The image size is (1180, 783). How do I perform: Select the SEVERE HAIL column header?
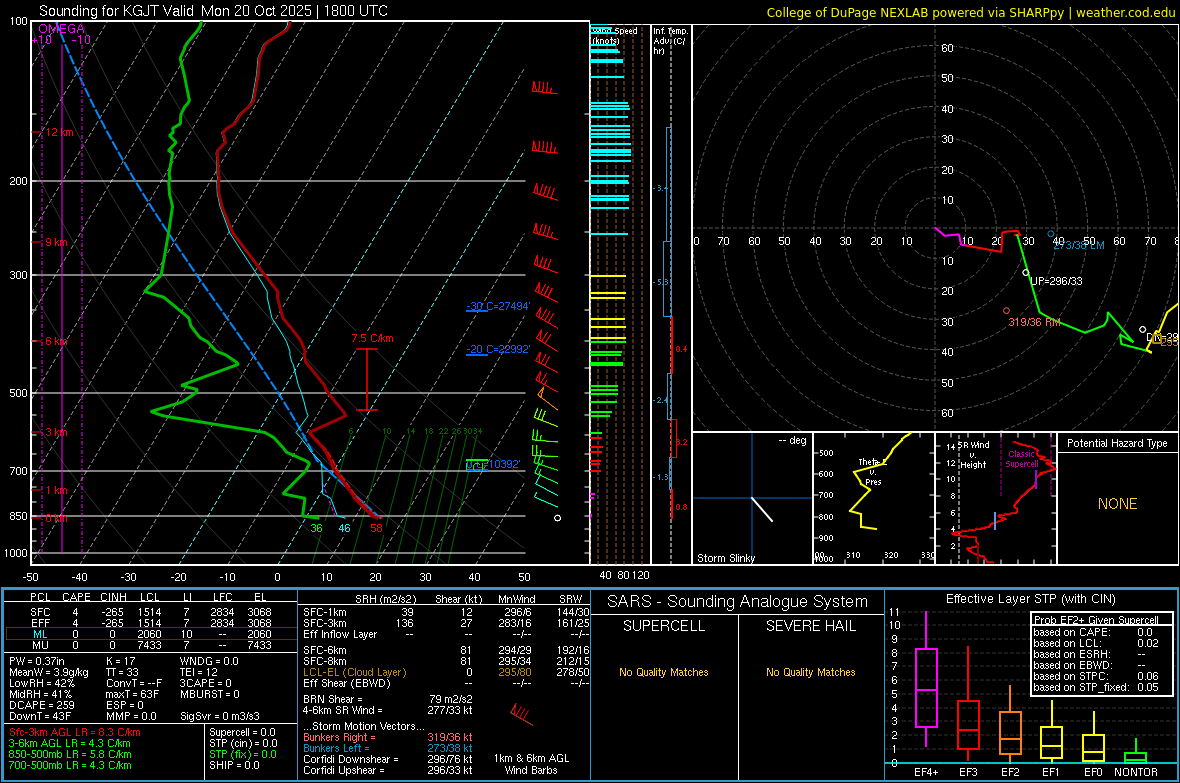click(x=810, y=626)
